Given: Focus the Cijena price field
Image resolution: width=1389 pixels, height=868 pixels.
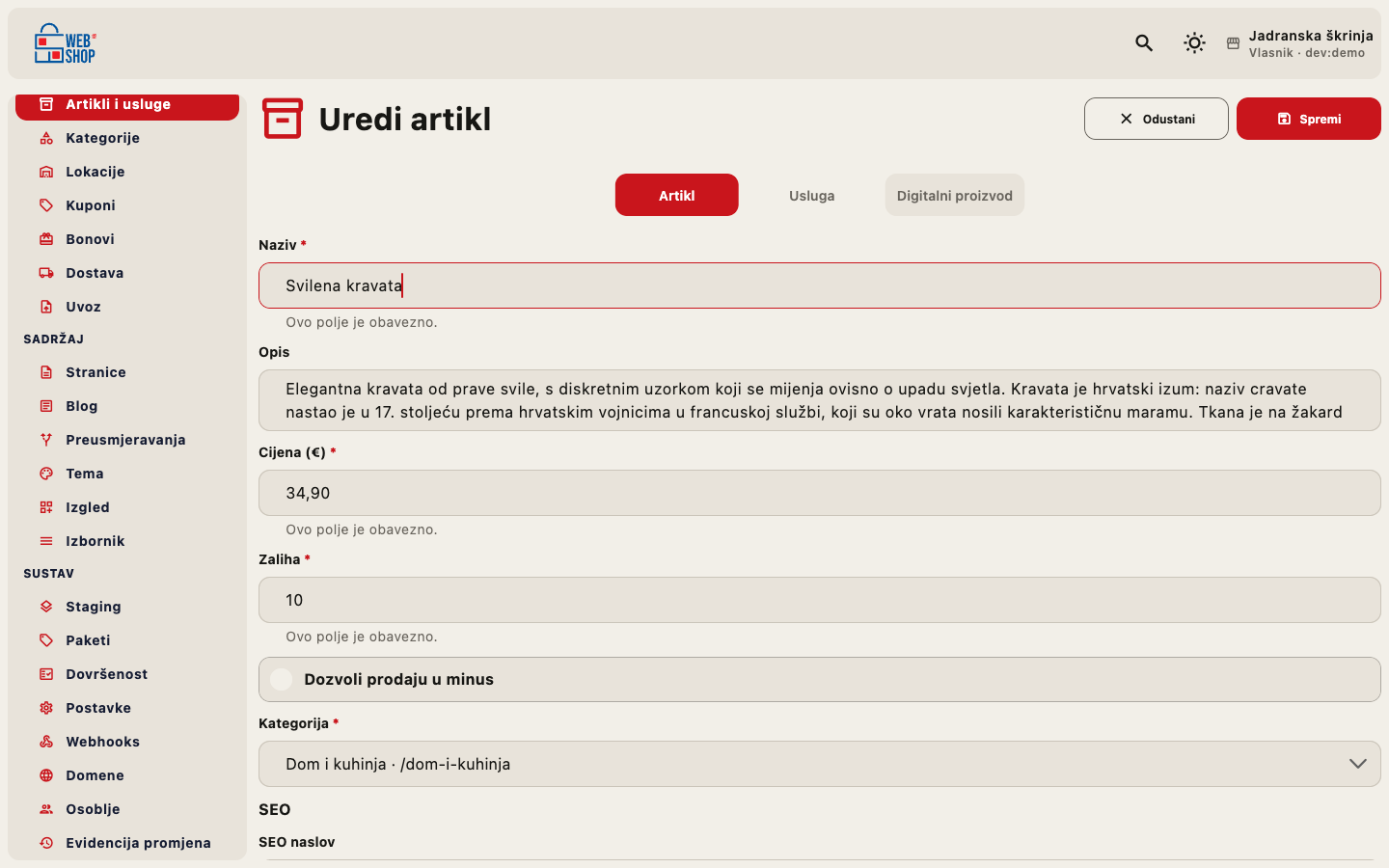Looking at the screenshot, I should pyautogui.click(x=820, y=493).
